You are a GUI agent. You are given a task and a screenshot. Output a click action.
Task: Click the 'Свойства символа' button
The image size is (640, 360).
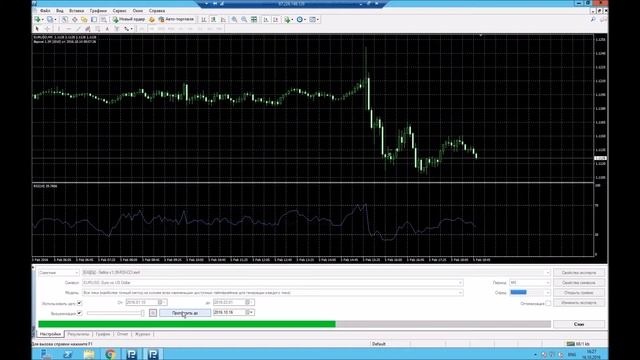point(579,282)
